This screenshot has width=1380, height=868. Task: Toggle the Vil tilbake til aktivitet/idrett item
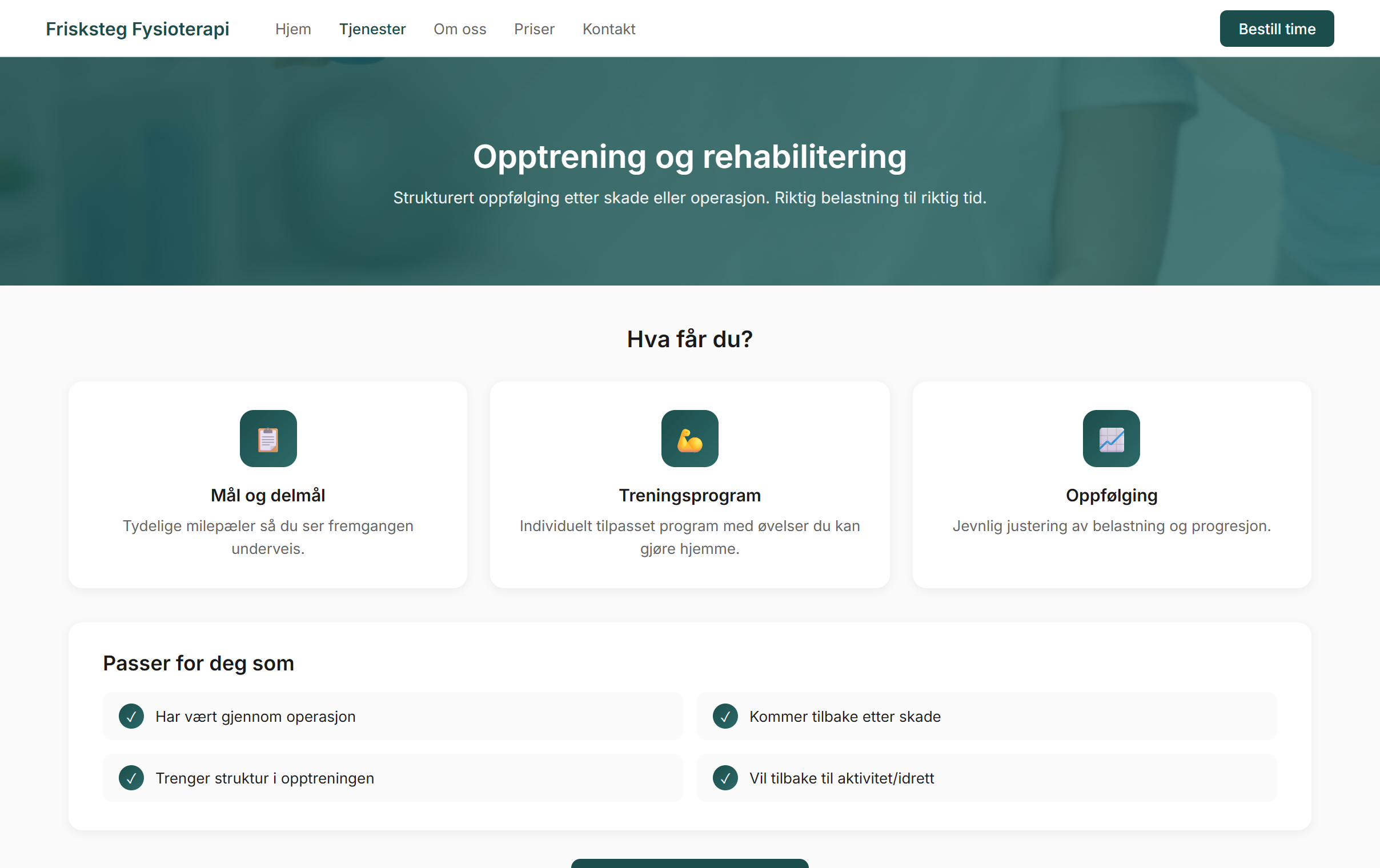pos(986,778)
